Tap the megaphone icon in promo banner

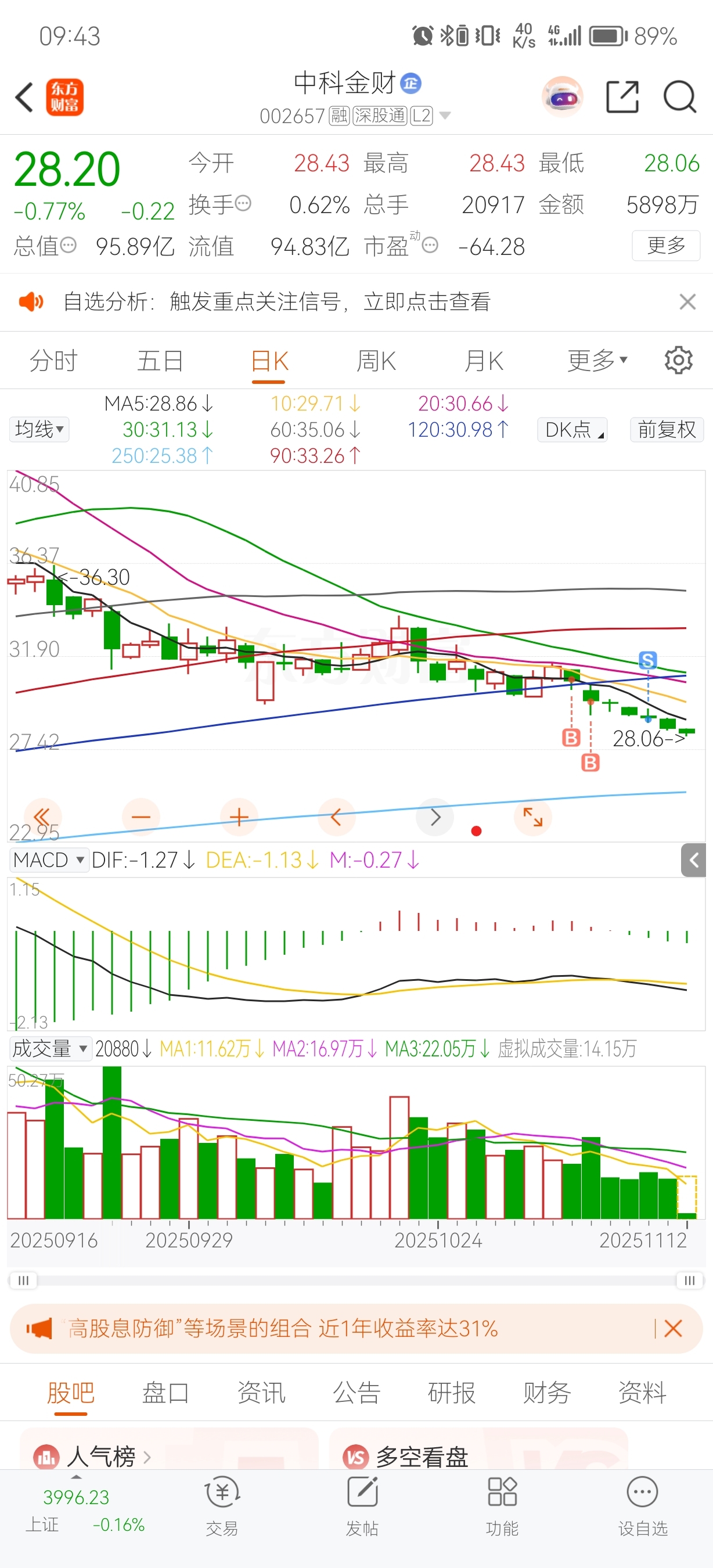click(39, 1328)
